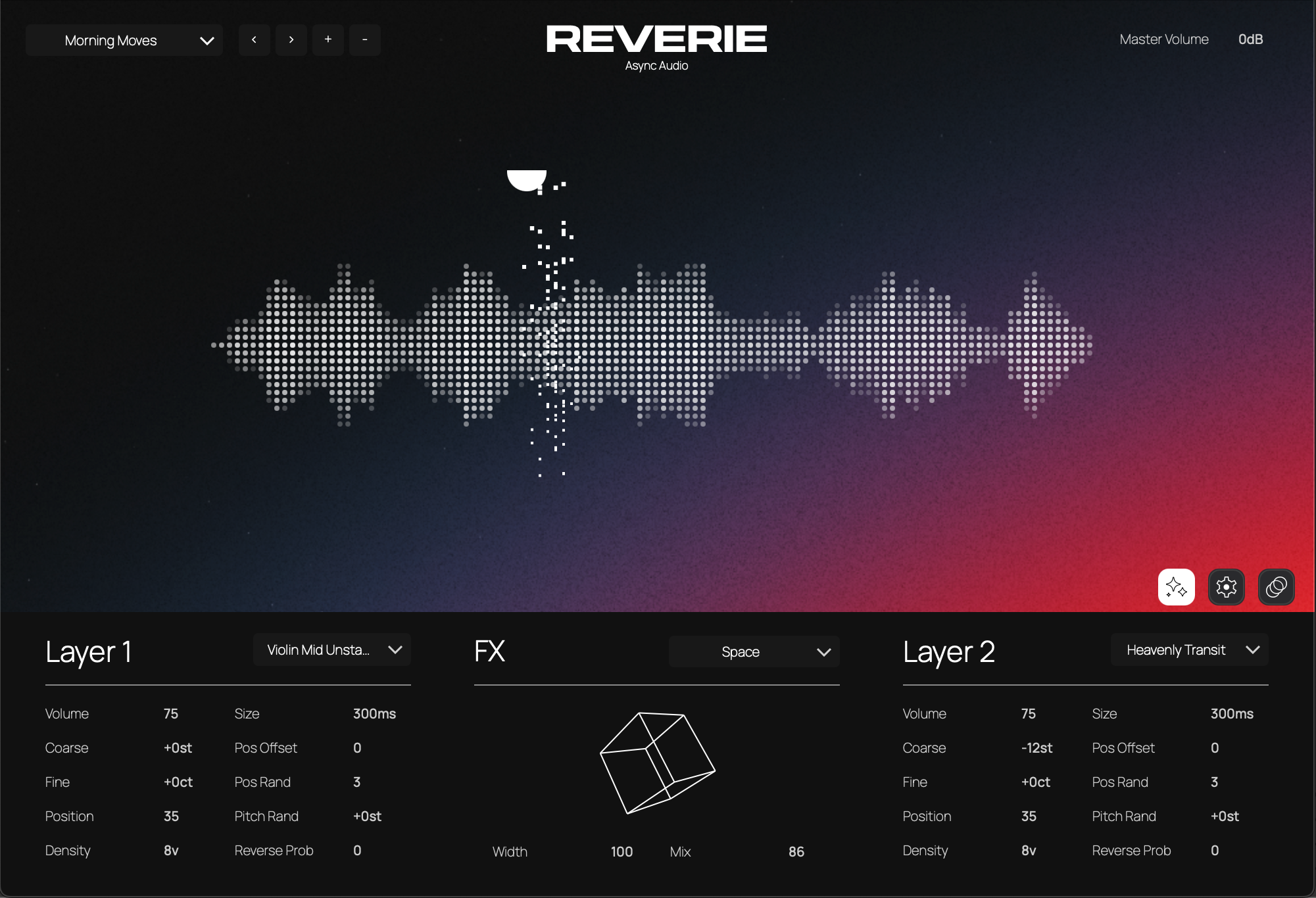
Task: Click the FX wireframe cube graphic
Action: click(657, 763)
